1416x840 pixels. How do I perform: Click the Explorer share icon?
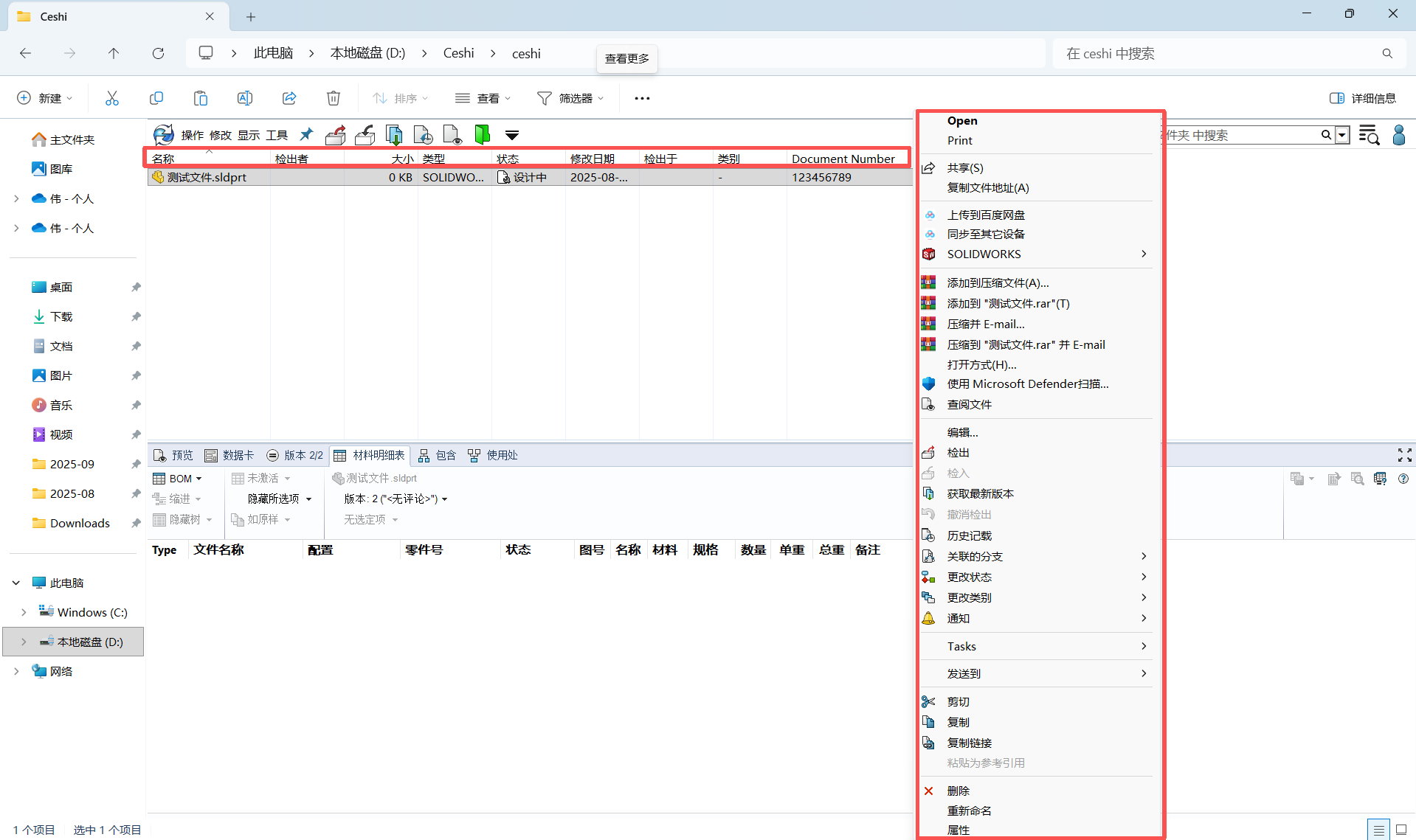289,98
